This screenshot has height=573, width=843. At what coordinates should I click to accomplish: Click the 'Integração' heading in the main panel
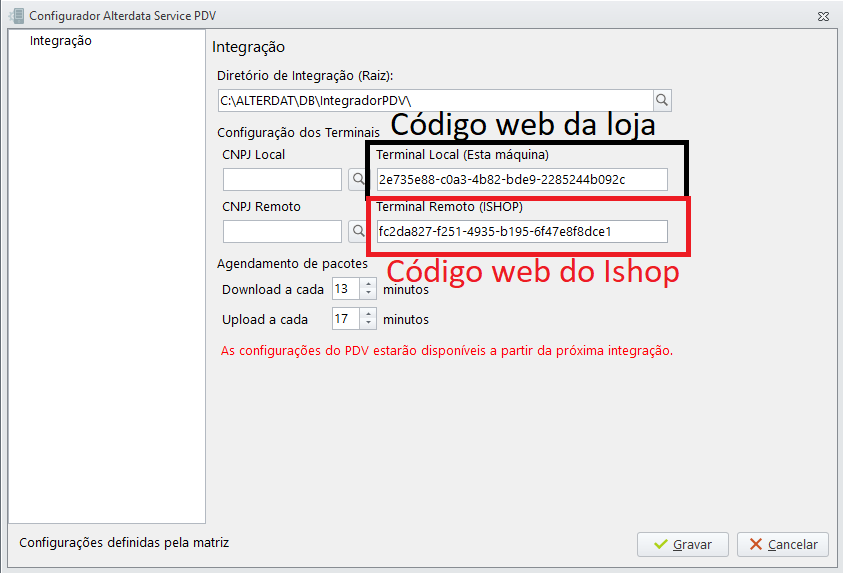click(x=248, y=47)
